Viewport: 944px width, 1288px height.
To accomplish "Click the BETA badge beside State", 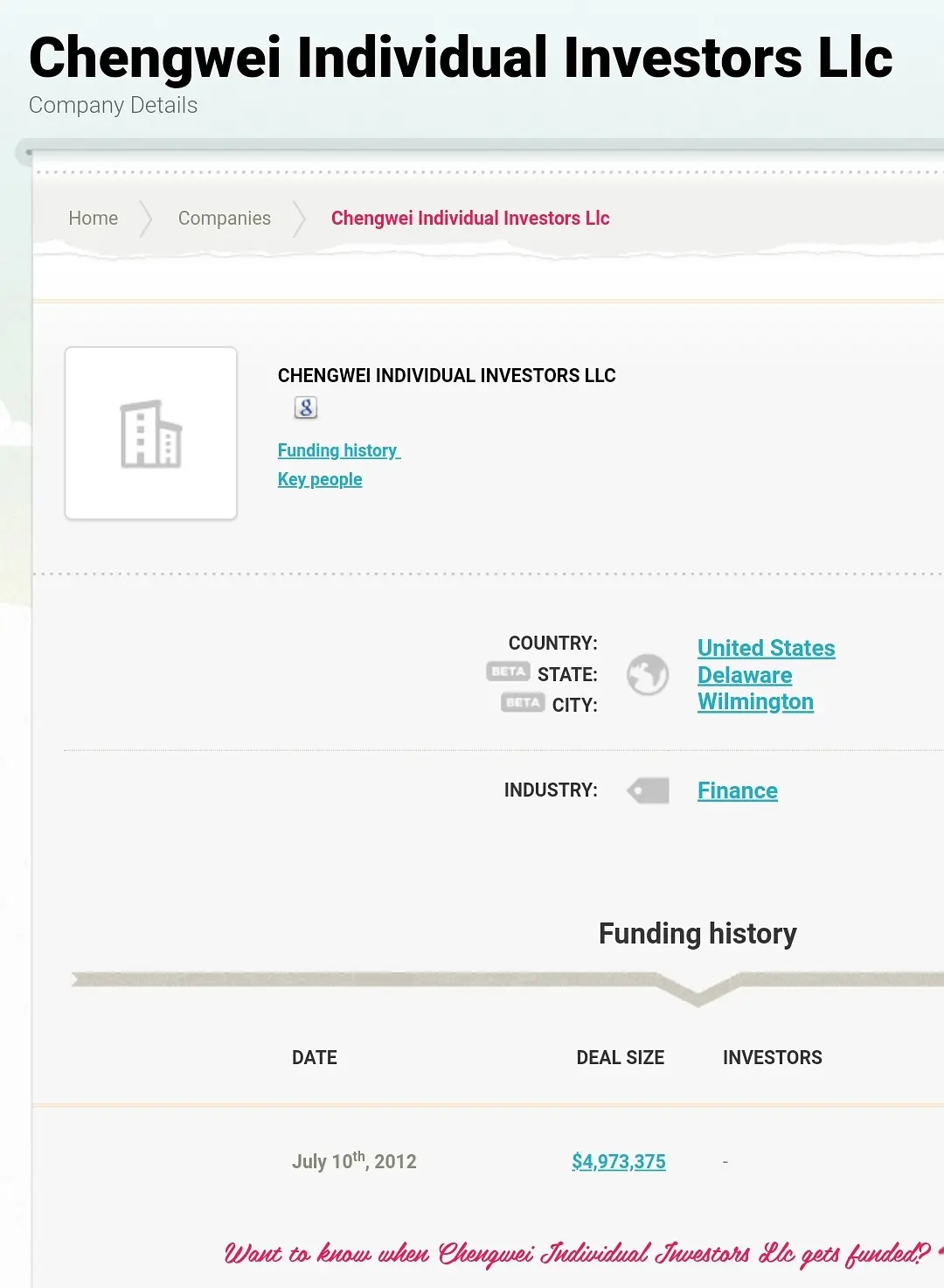I will pyautogui.click(x=508, y=672).
